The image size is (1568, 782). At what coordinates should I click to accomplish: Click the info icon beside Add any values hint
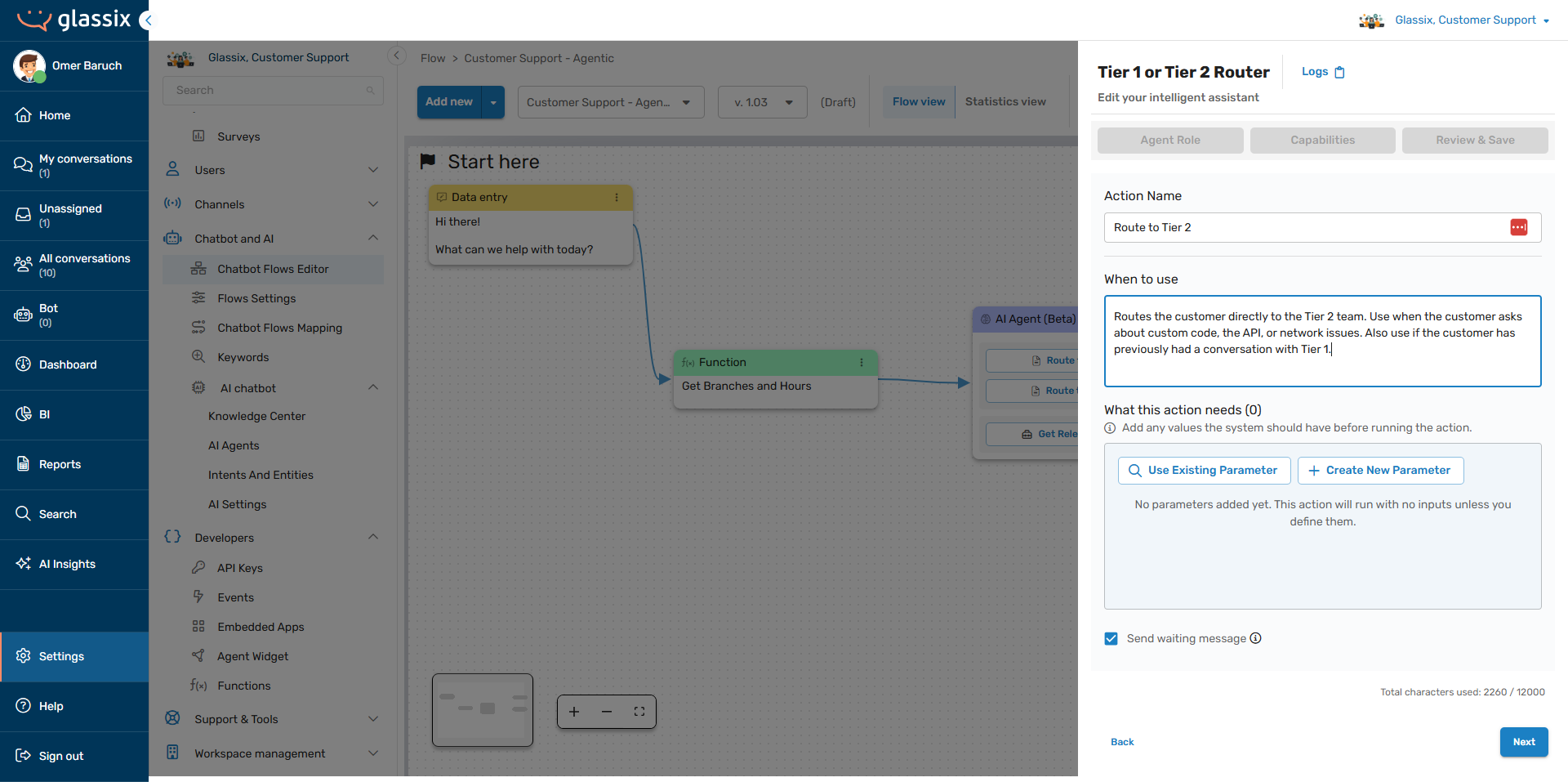[x=1110, y=428]
